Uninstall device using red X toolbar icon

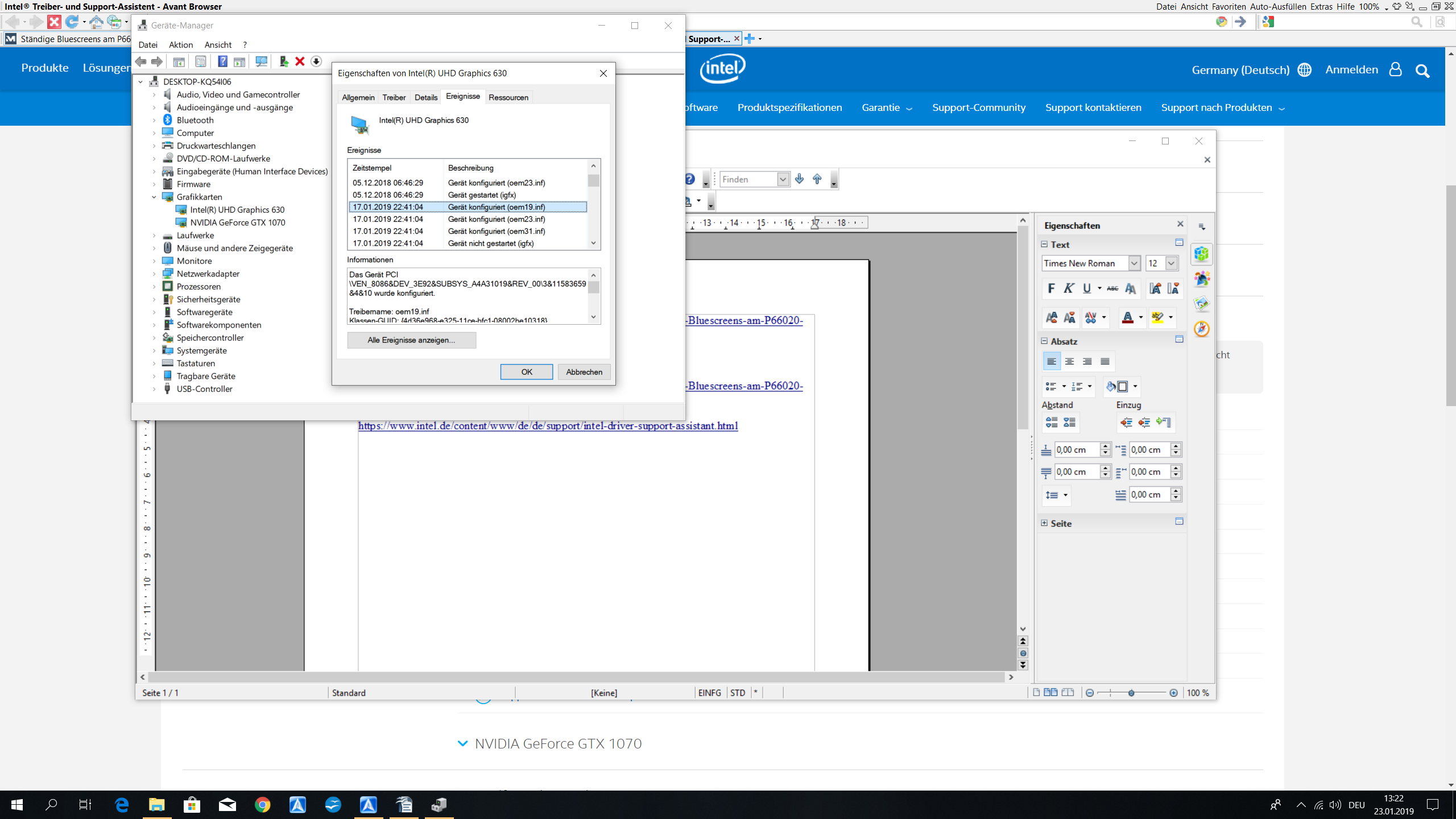pos(300,61)
